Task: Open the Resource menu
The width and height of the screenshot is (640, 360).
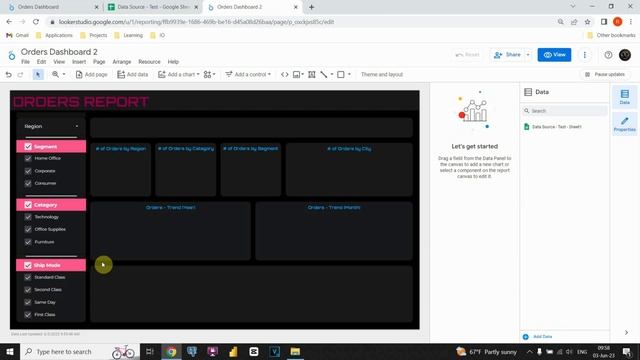Action: click(x=149, y=62)
